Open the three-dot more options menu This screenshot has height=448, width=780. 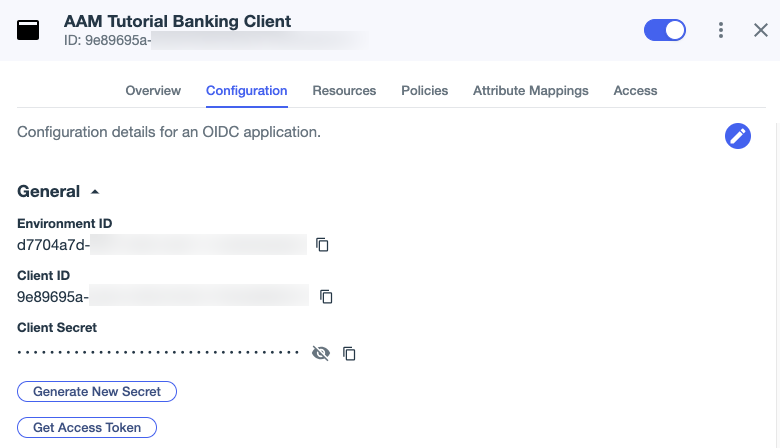[720, 30]
